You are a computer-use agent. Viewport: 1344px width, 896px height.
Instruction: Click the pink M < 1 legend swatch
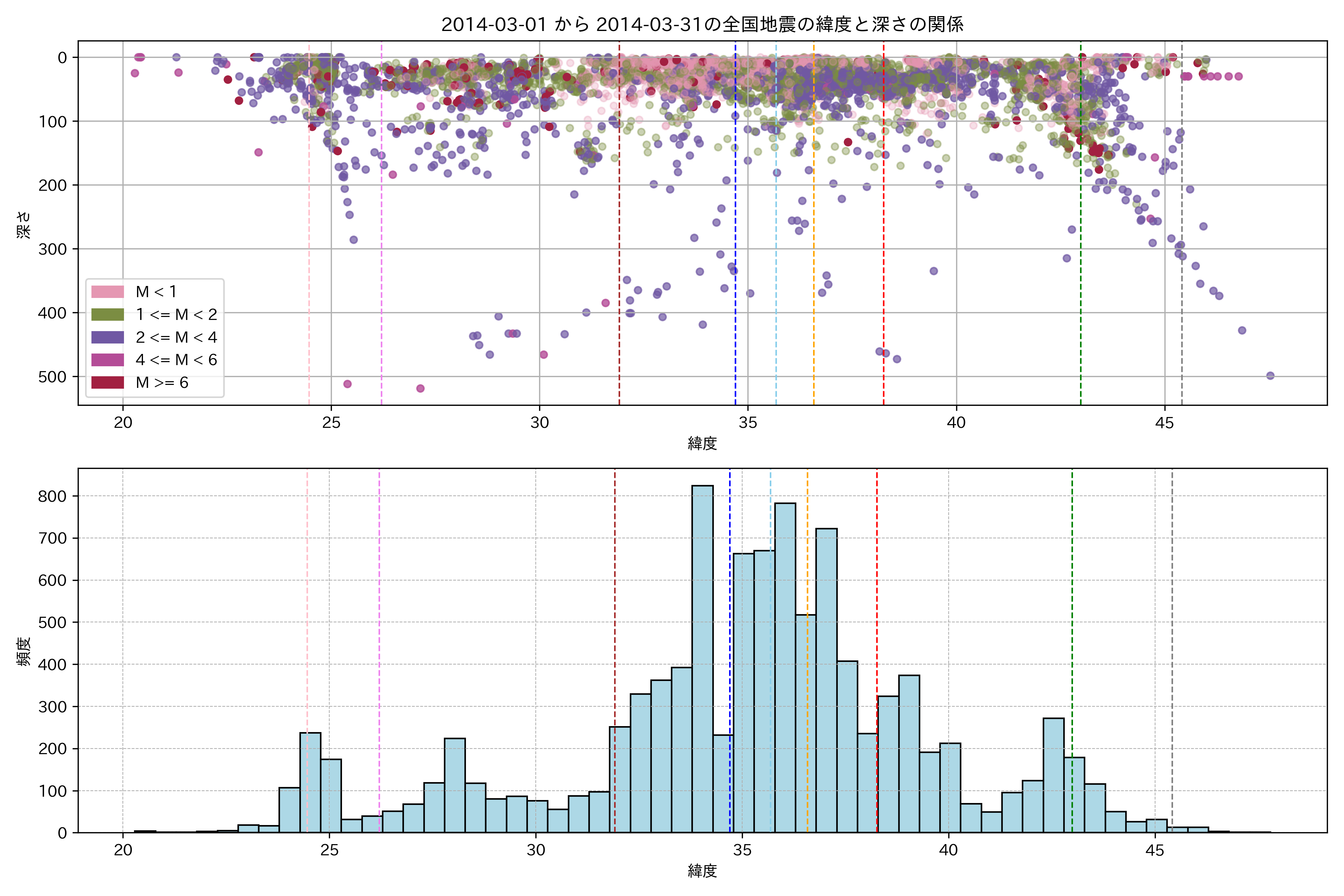[x=108, y=292]
